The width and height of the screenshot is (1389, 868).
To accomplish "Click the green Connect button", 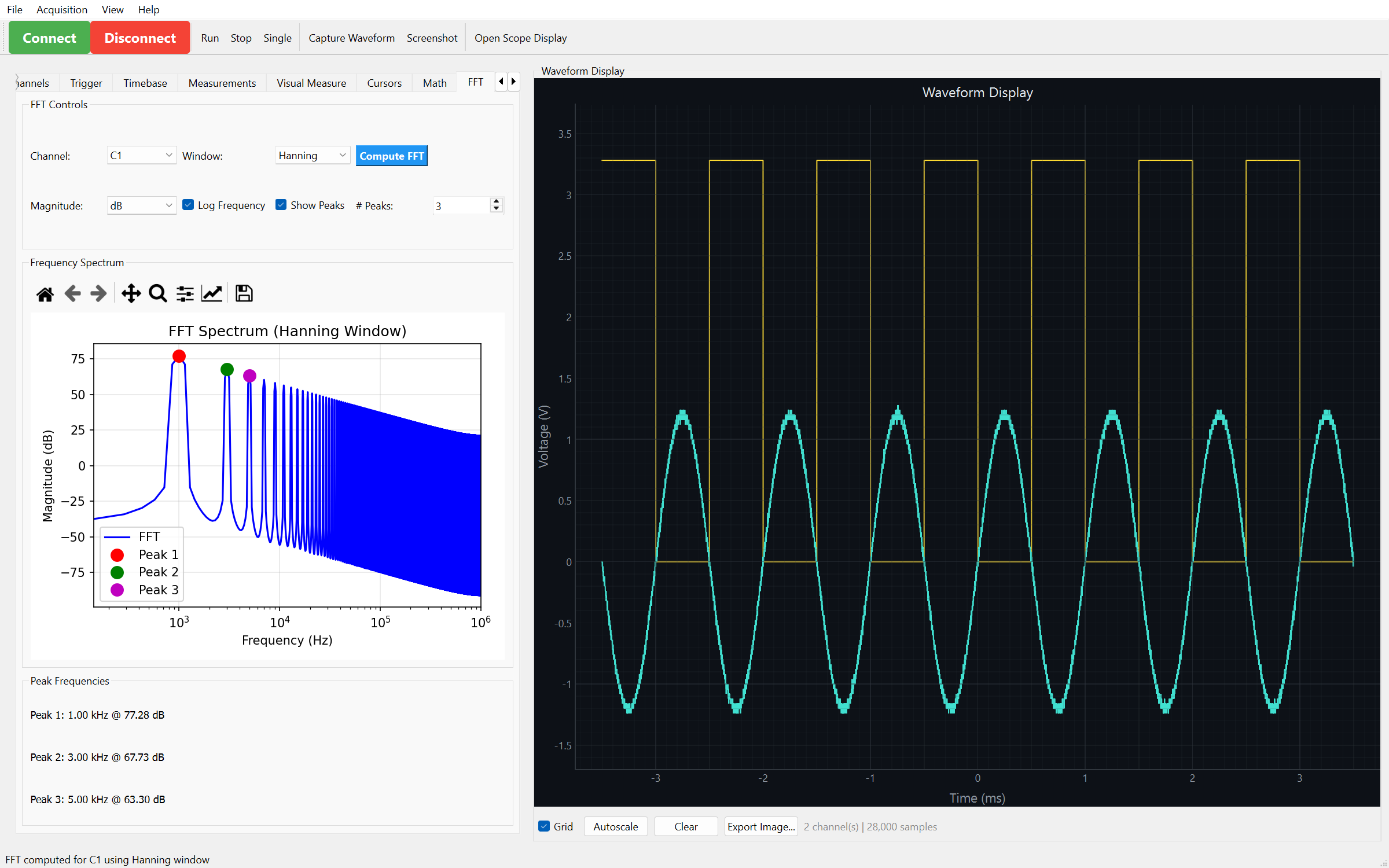I will pos(49,38).
